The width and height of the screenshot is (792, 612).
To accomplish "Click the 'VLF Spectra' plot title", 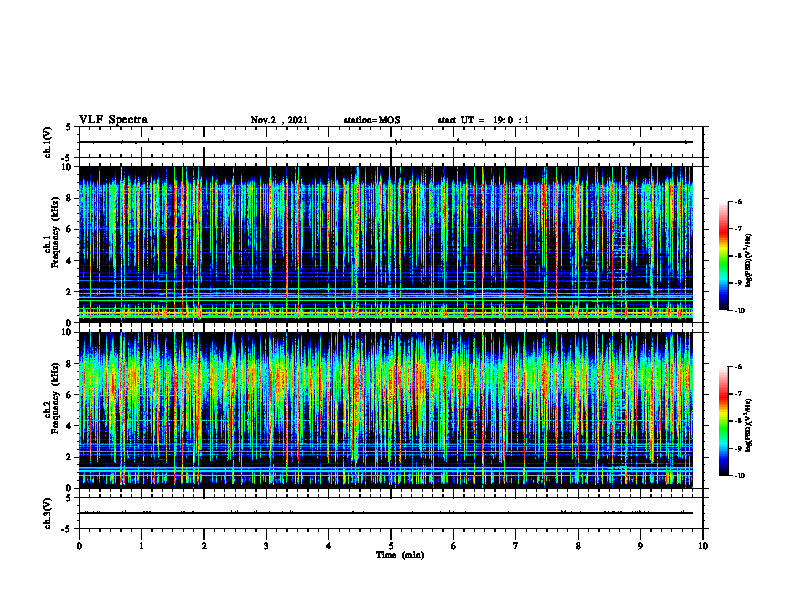I will (113, 120).
